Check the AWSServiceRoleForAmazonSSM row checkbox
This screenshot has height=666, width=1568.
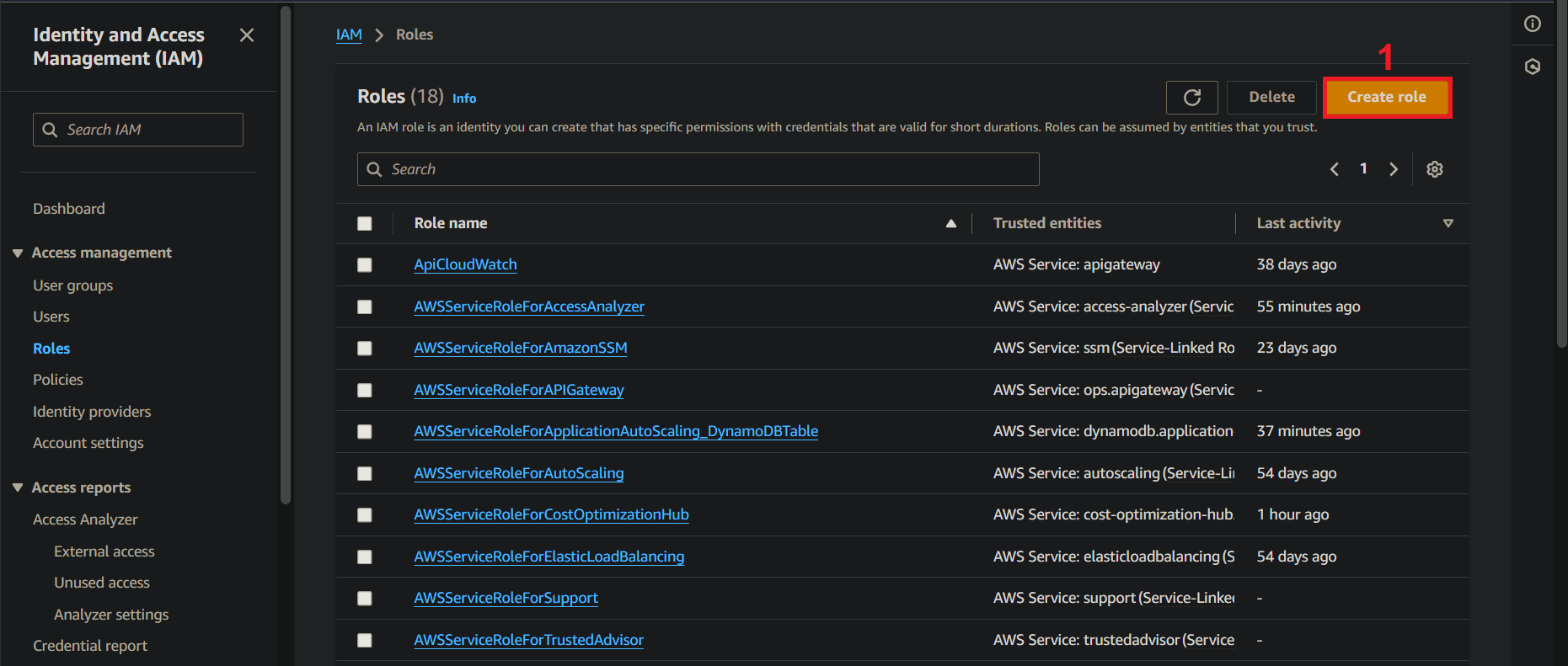click(364, 349)
